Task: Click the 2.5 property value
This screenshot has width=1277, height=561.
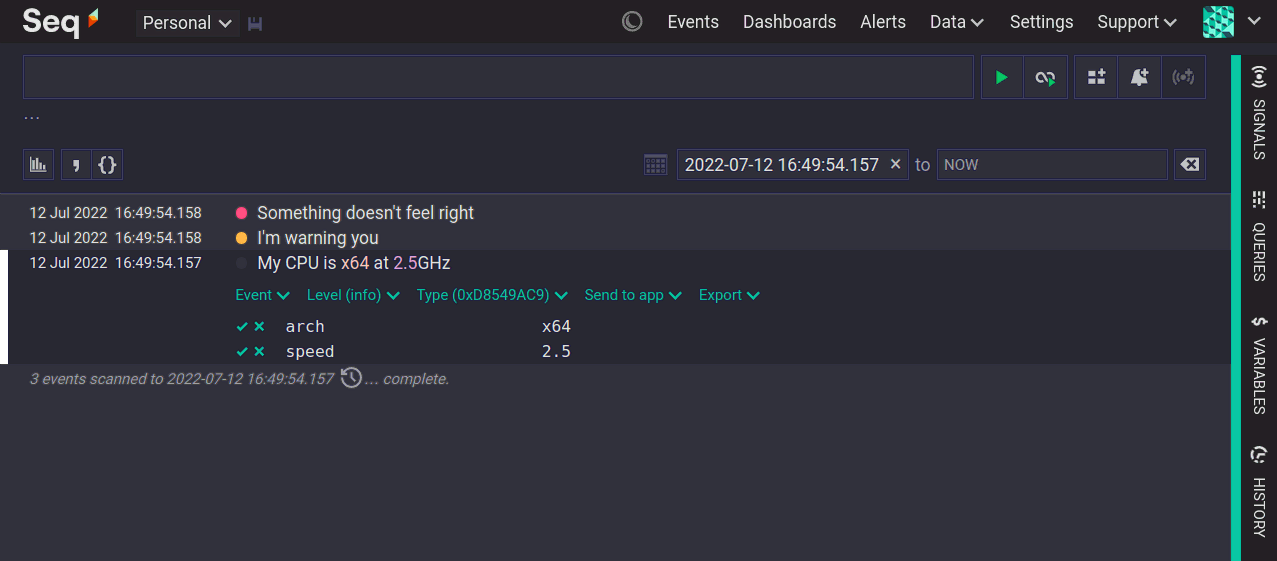Action: point(556,352)
